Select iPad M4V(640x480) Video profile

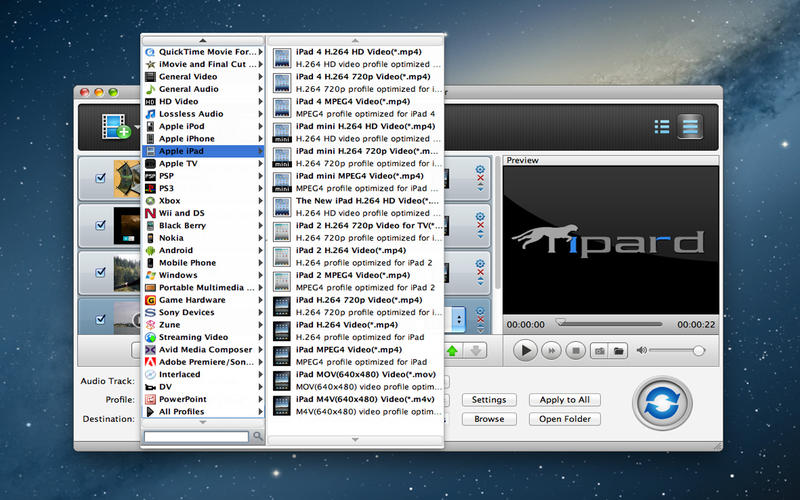click(x=356, y=405)
